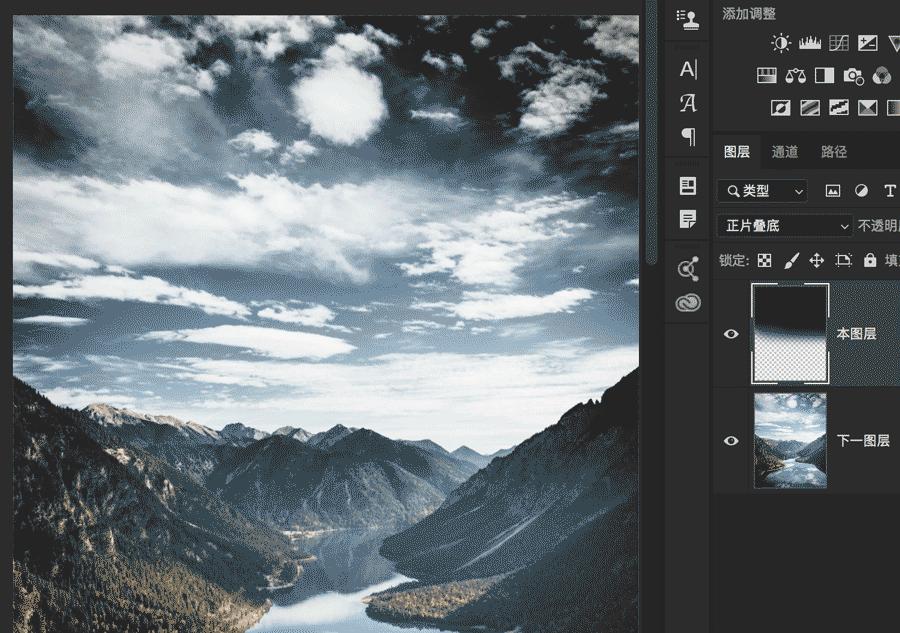This screenshot has width=900, height=633.
Task: Open the Properties panel icon in the strip
Action: tap(688, 185)
